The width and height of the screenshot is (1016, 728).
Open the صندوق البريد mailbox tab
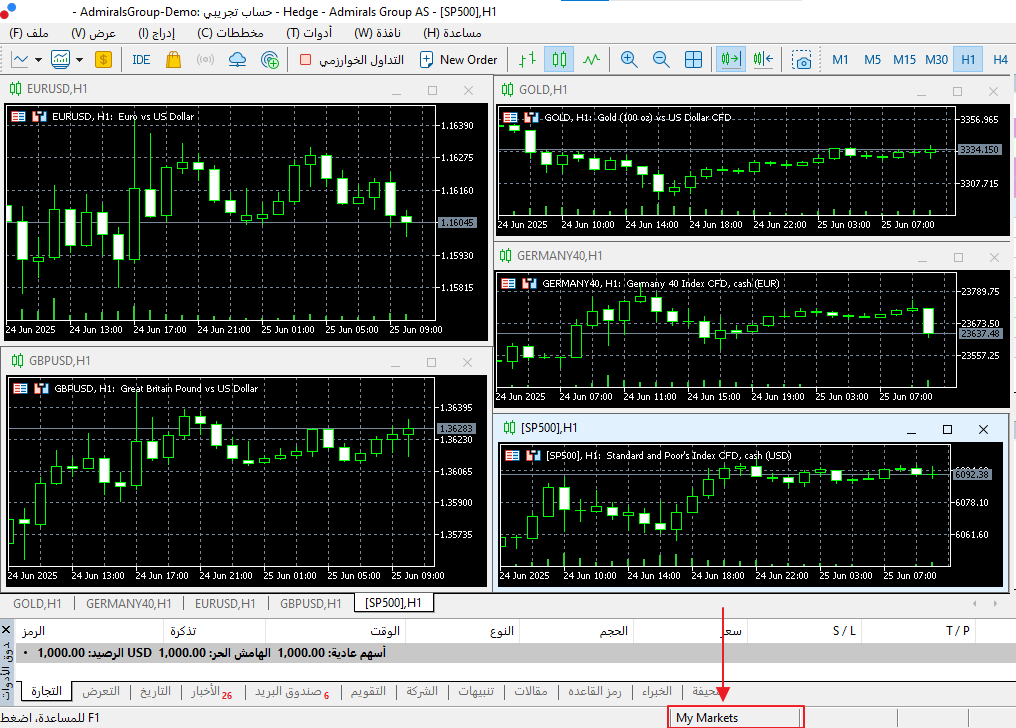click(x=292, y=692)
